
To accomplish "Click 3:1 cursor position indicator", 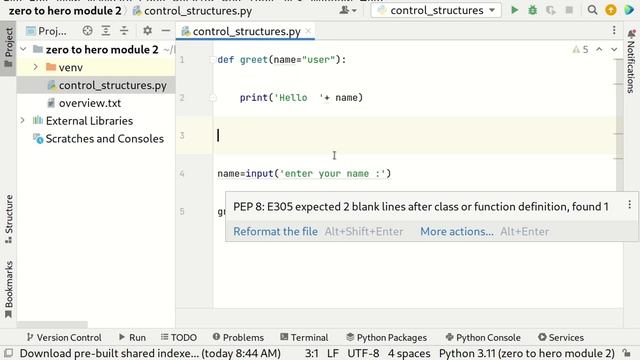I will coord(311,353).
